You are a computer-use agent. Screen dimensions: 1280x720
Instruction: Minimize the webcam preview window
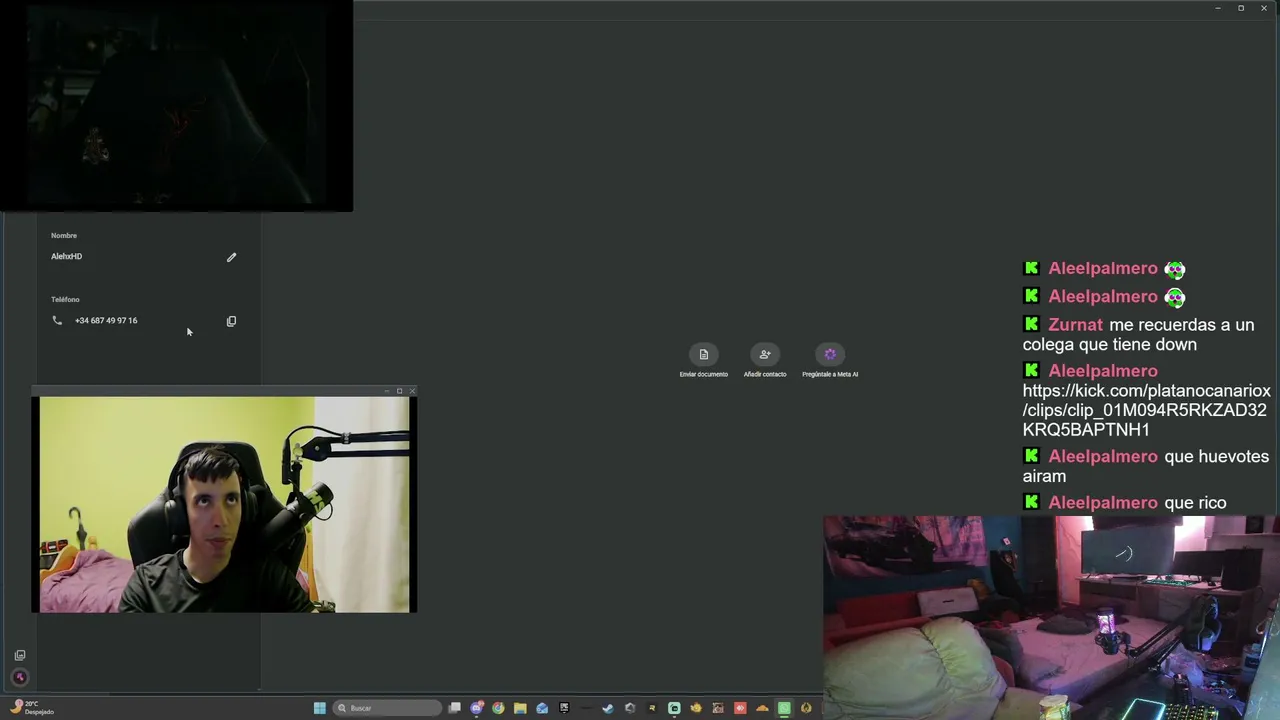387,391
